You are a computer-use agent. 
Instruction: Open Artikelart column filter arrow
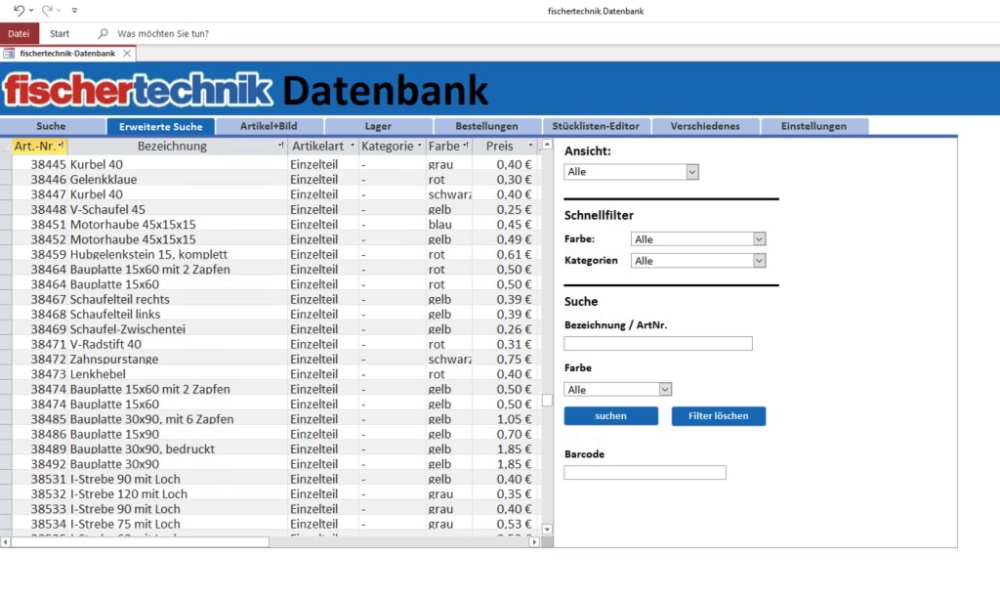coord(352,145)
